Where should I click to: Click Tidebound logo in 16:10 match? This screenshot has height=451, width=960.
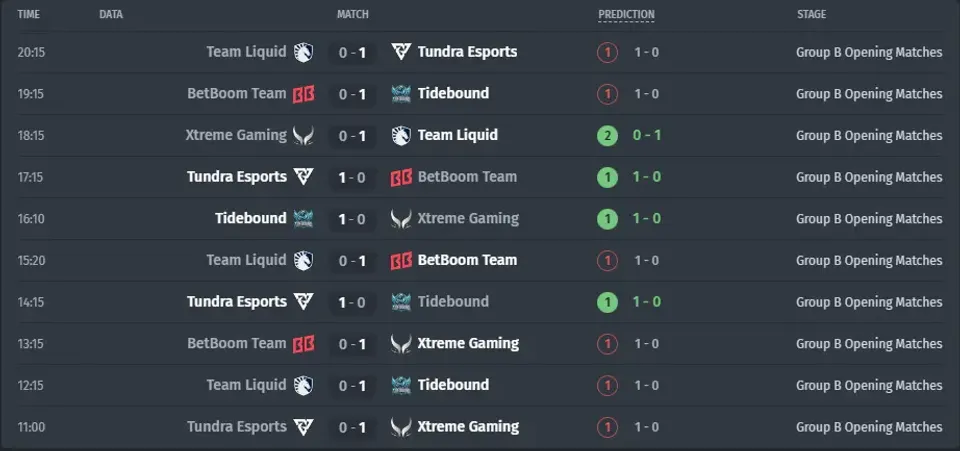coord(303,218)
